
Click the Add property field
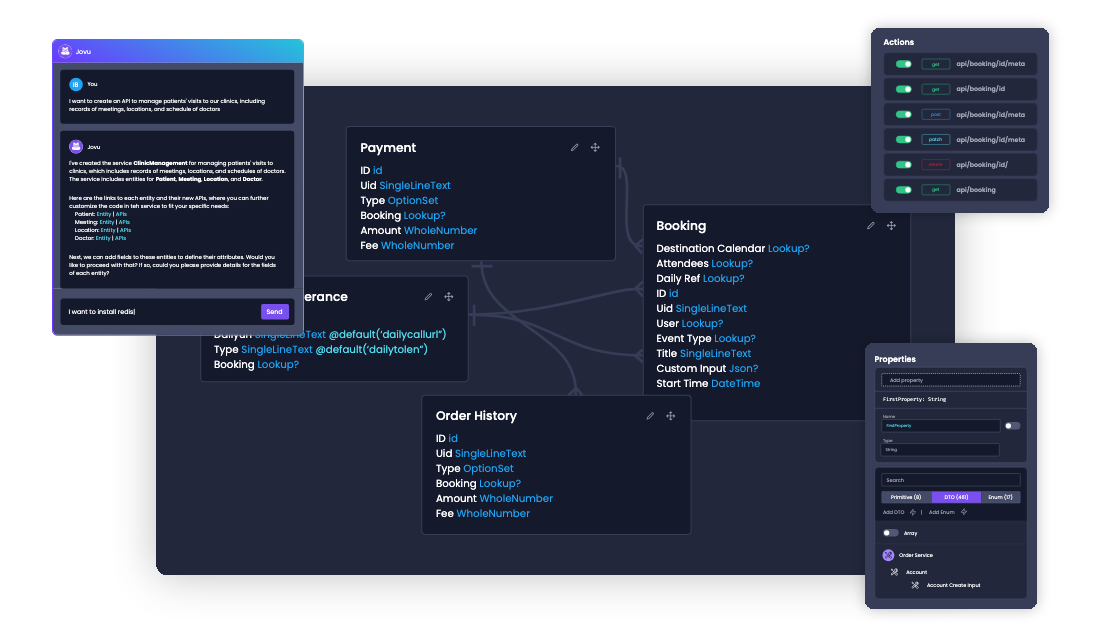pyautogui.click(x=951, y=380)
